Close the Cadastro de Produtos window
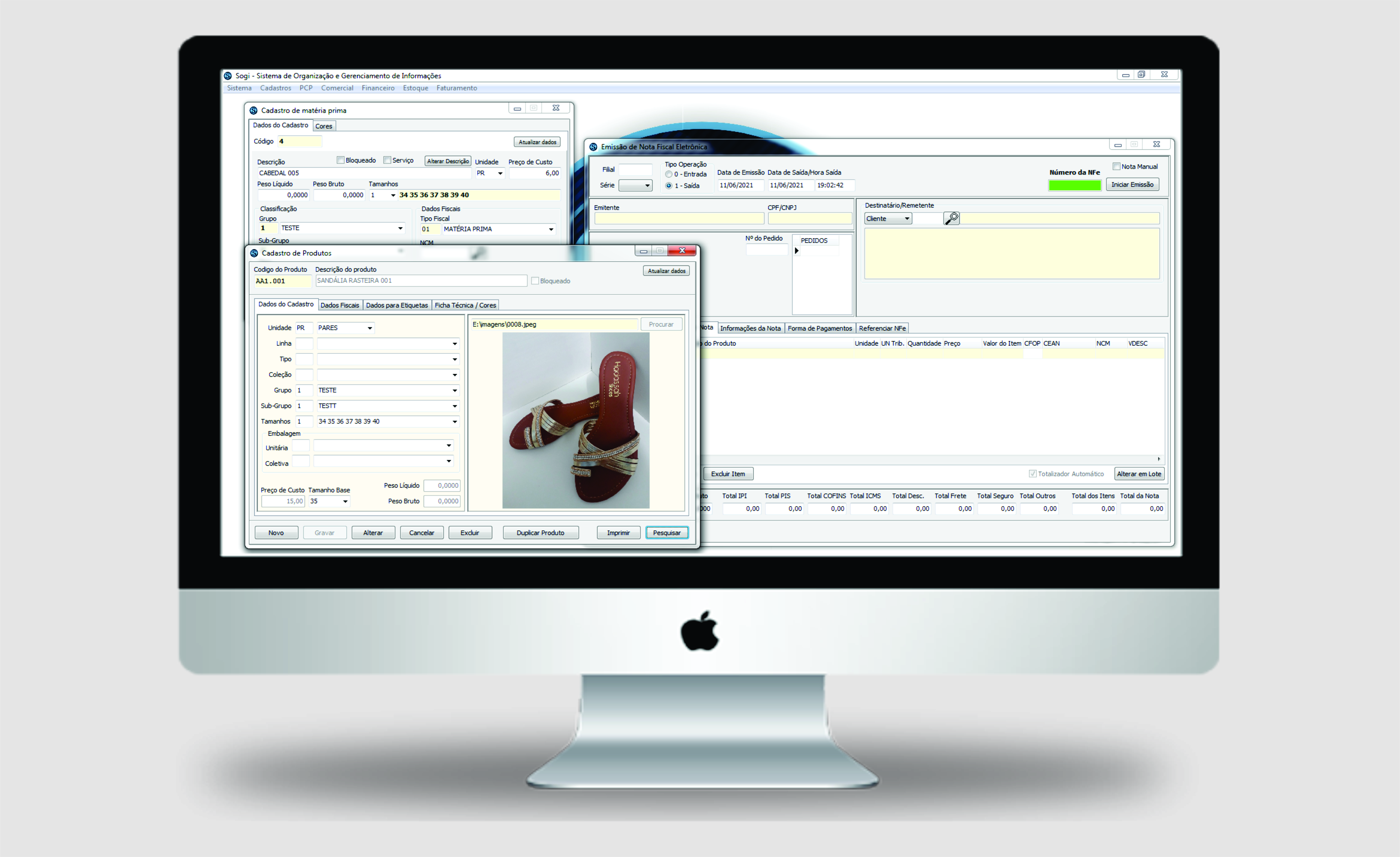1400x857 pixels. point(682,251)
